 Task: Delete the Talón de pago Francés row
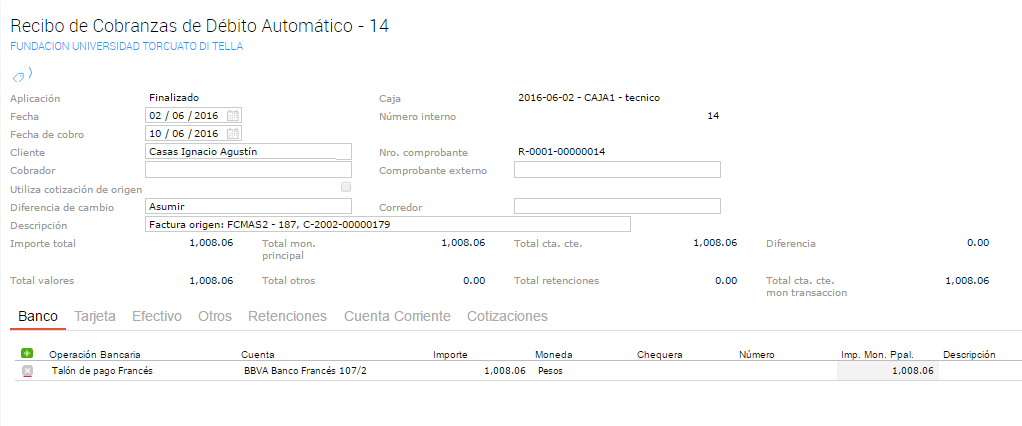(x=27, y=371)
